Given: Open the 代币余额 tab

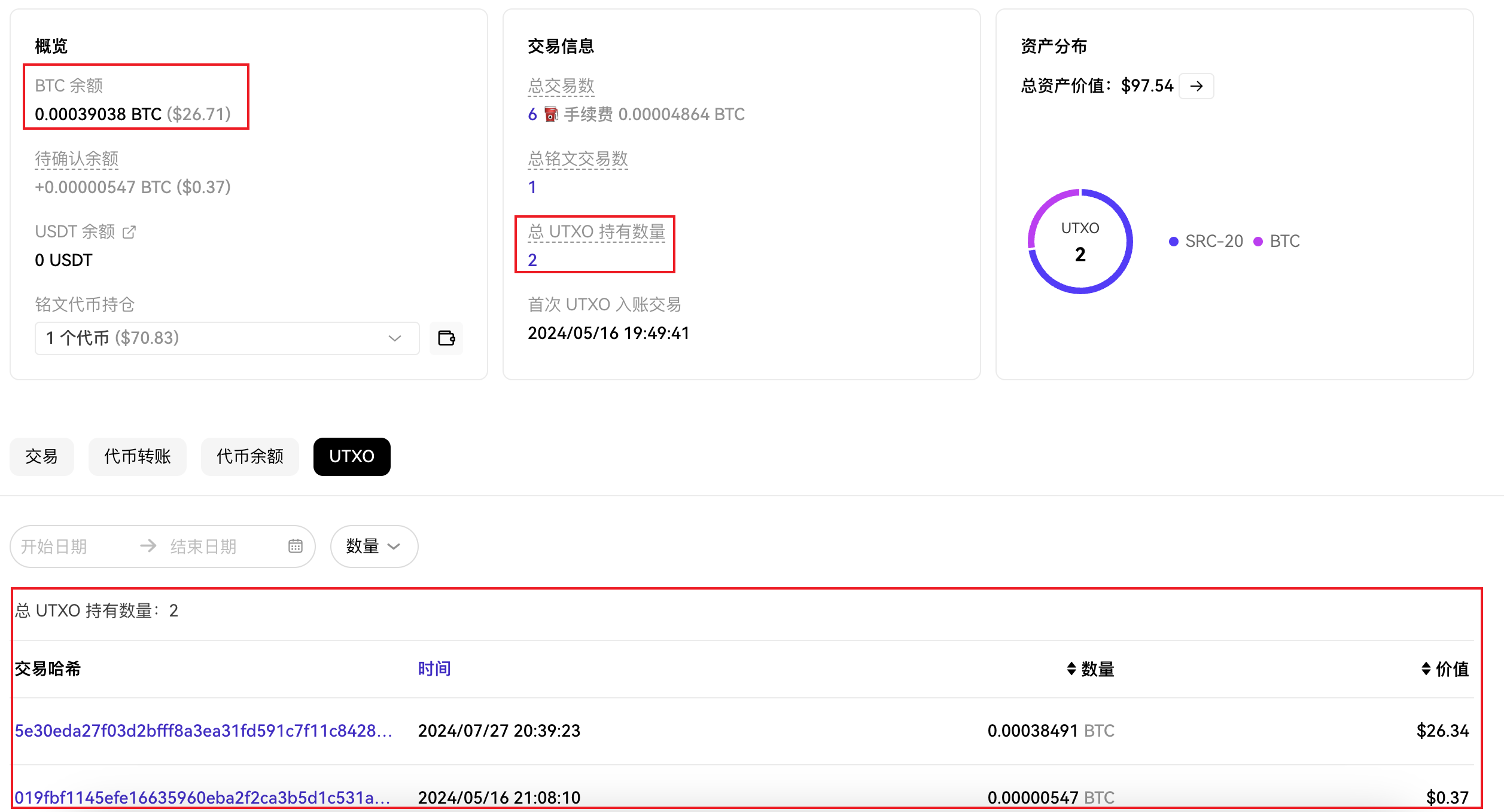Looking at the screenshot, I should click(x=250, y=457).
